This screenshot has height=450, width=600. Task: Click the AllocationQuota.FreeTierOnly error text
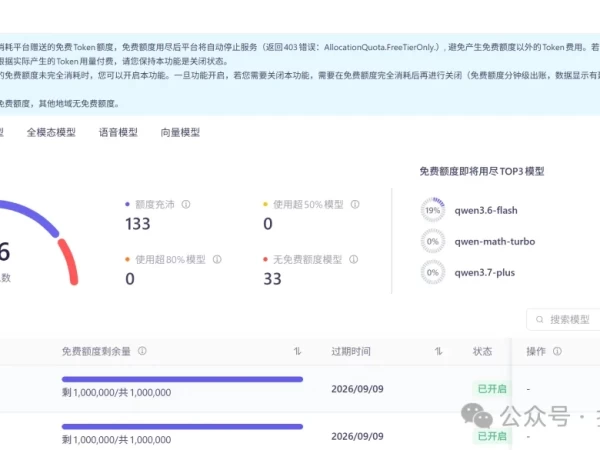[x=380, y=47]
